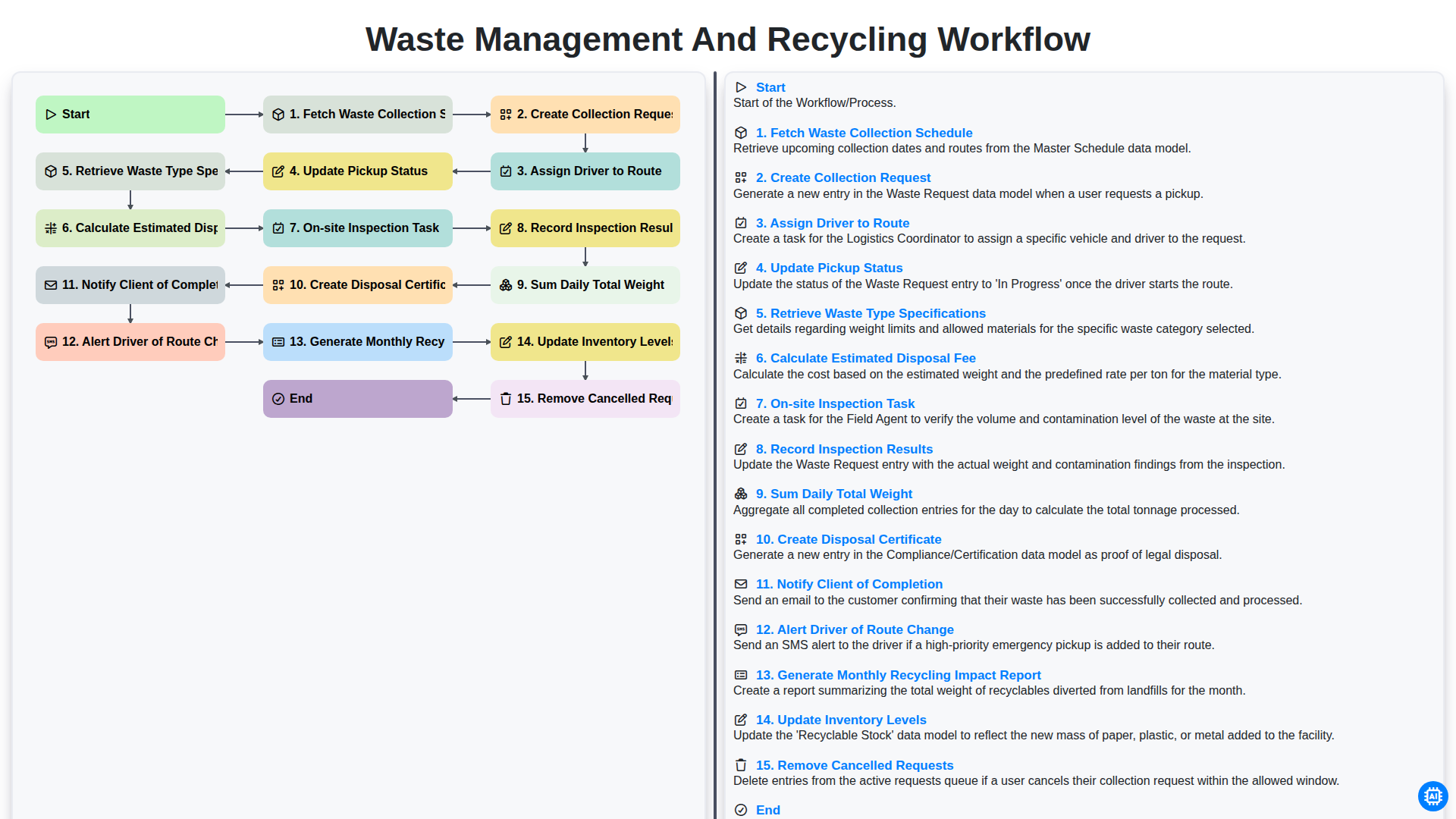The height and width of the screenshot is (819, 1456).
Task: Select the 7. On-site Inspection Task node
Action: [x=358, y=228]
